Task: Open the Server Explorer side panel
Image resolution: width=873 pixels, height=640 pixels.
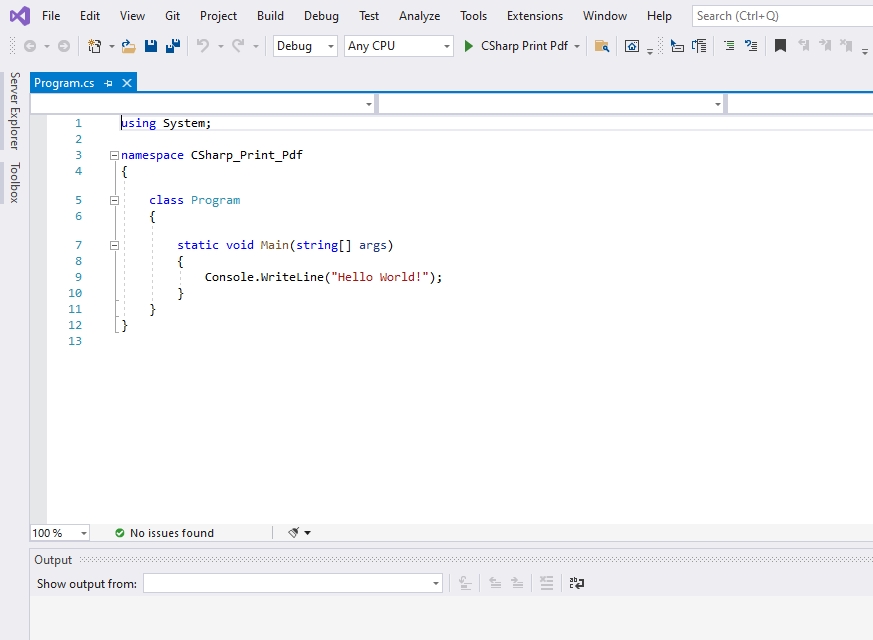Action: pyautogui.click(x=14, y=110)
